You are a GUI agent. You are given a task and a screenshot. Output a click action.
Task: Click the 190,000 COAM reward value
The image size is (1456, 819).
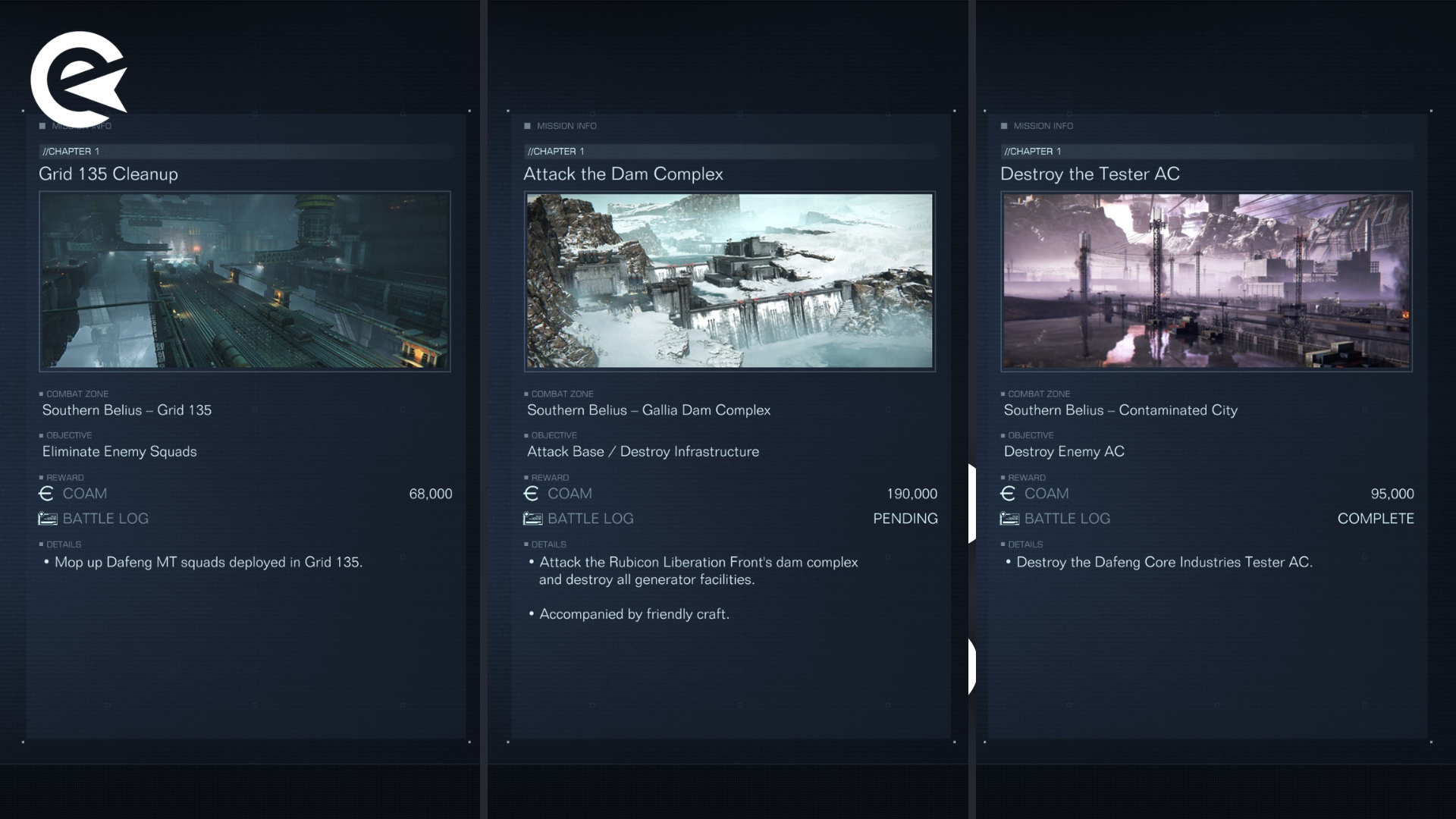coord(912,494)
